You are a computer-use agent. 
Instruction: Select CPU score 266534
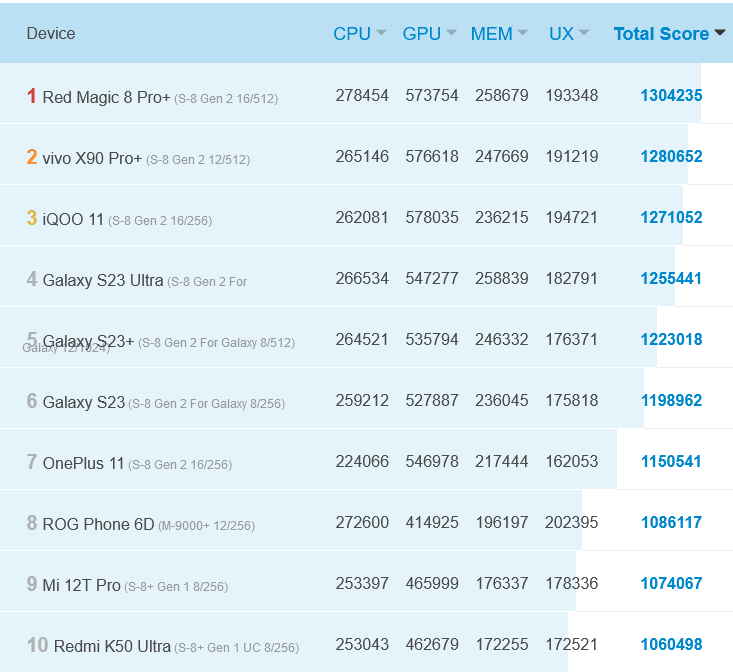tap(362, 279)
